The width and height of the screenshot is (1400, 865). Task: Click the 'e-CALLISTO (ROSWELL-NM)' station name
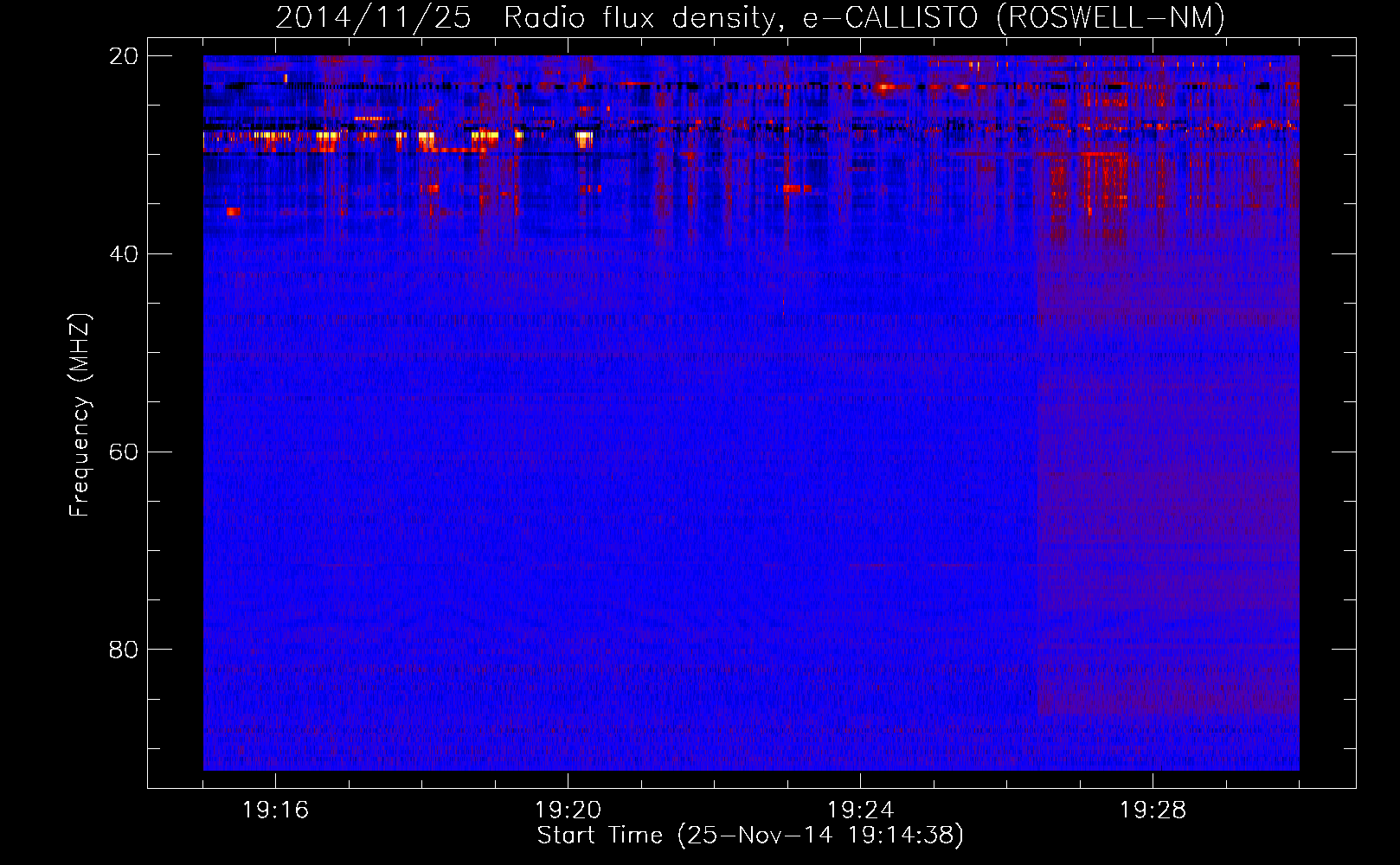coord(1013,18)
